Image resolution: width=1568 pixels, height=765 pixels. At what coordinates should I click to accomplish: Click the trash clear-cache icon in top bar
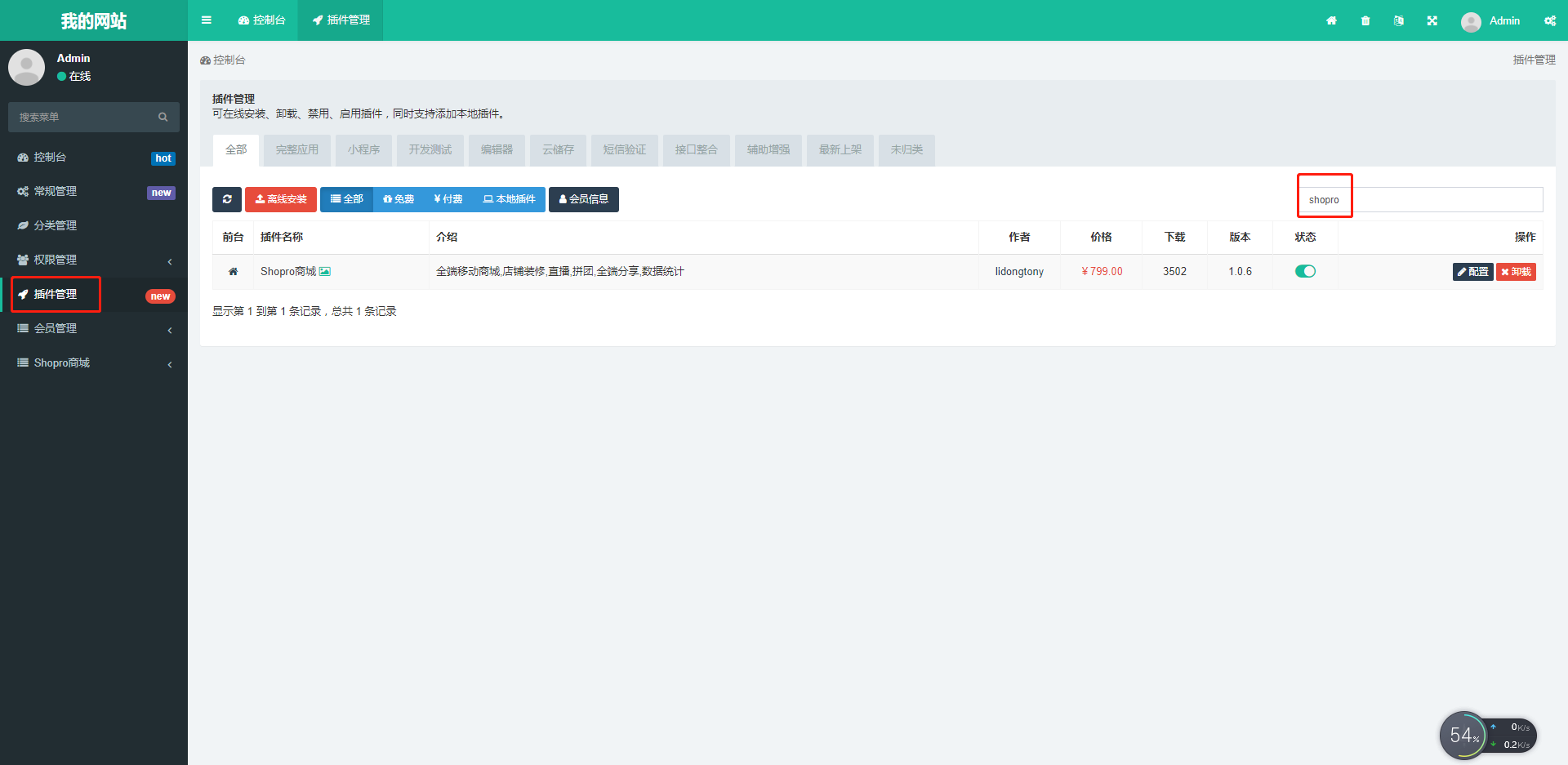[1365, 20]
